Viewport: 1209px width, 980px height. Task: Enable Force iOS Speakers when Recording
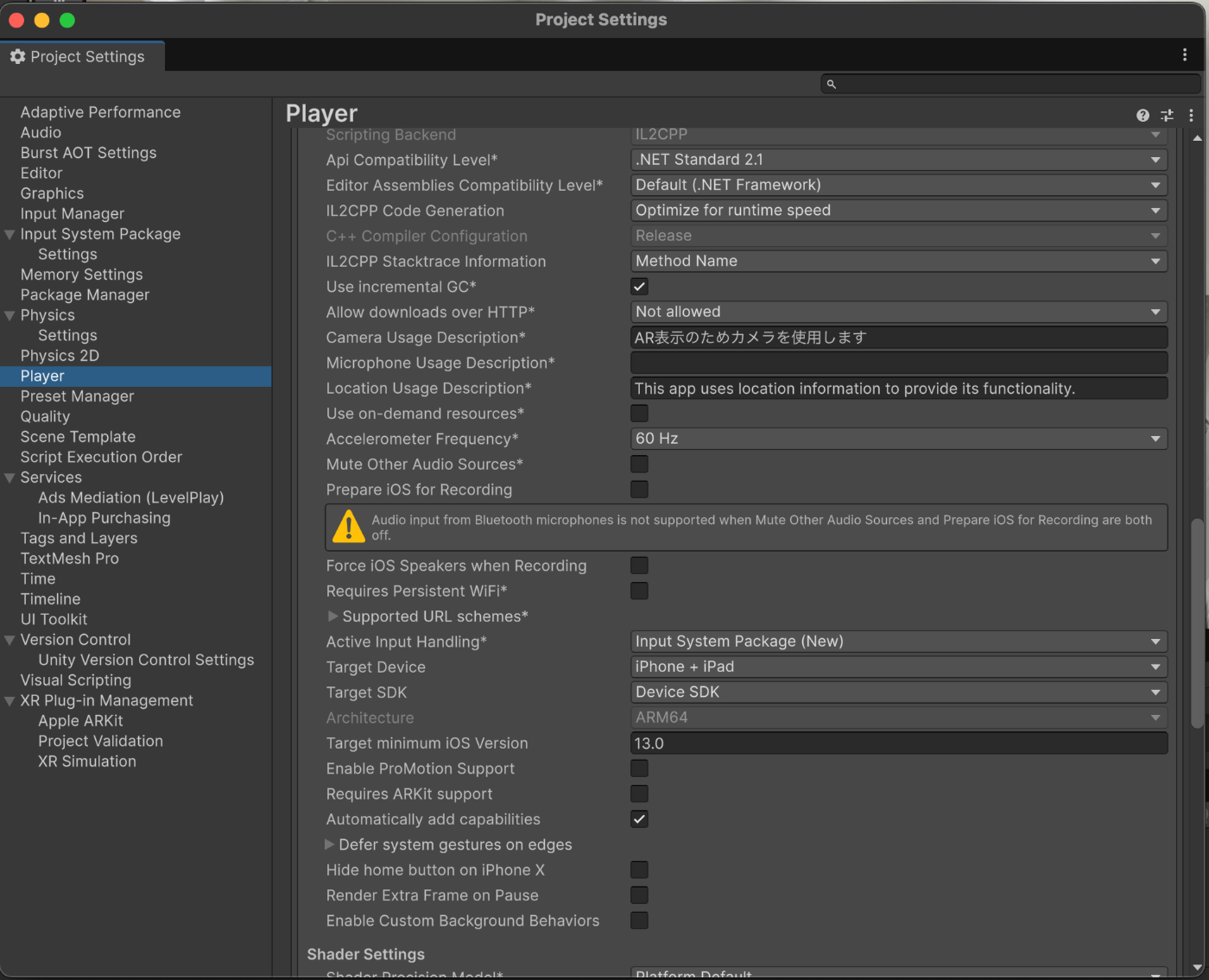pyautogui.click(x=639, y=566)
